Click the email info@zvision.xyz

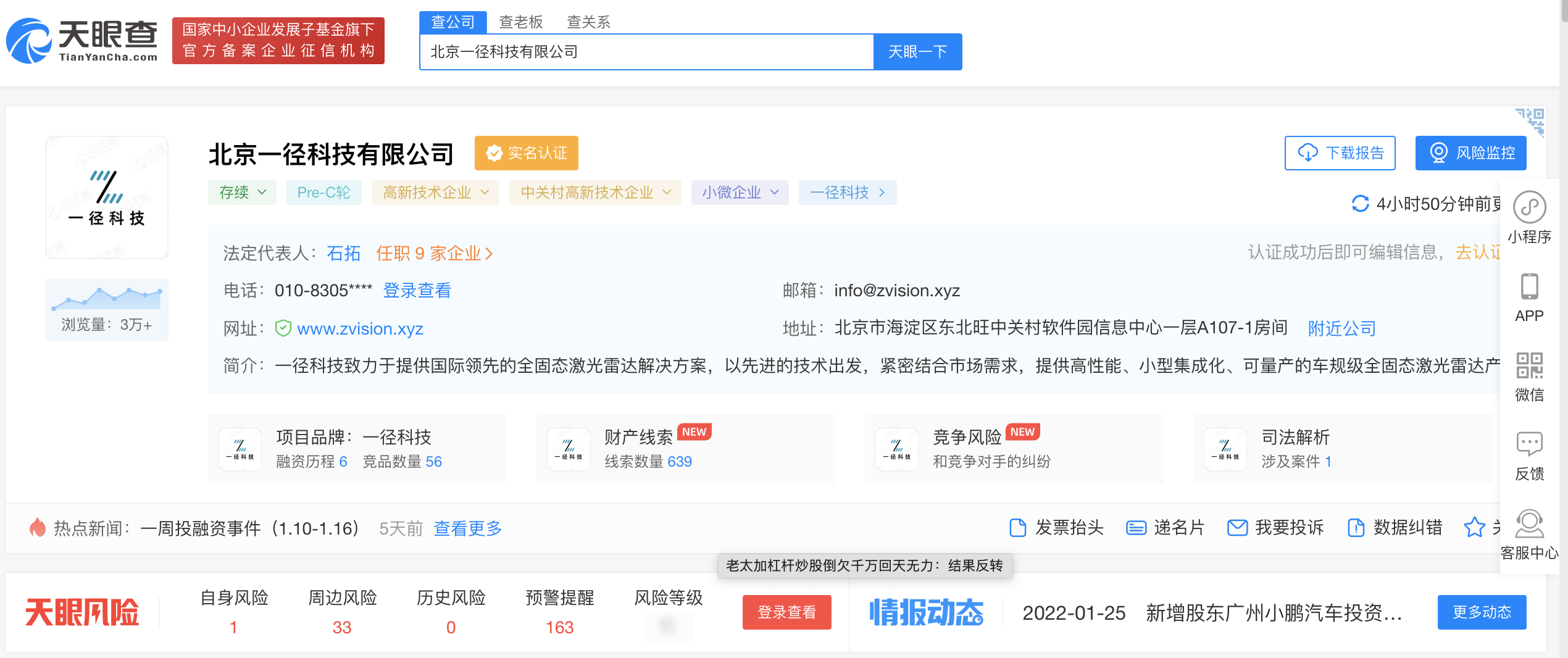897,290
